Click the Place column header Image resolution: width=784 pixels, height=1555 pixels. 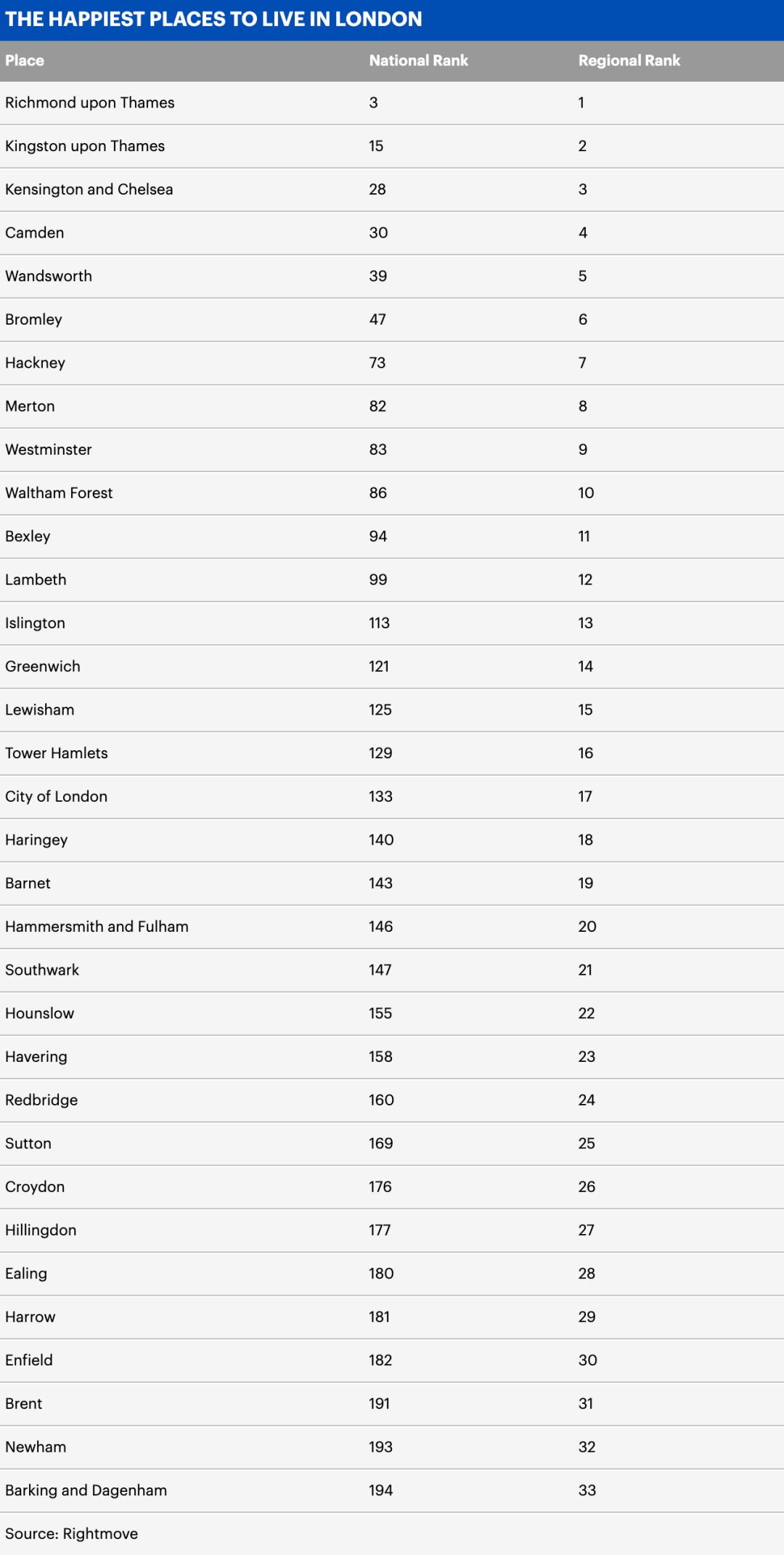[25, 61]
